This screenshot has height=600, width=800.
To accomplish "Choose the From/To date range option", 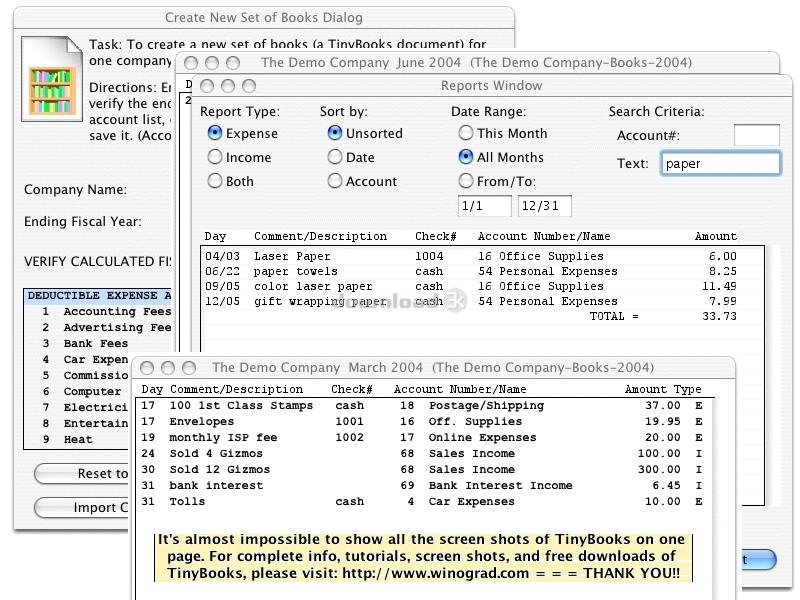I will coord(466,181).
